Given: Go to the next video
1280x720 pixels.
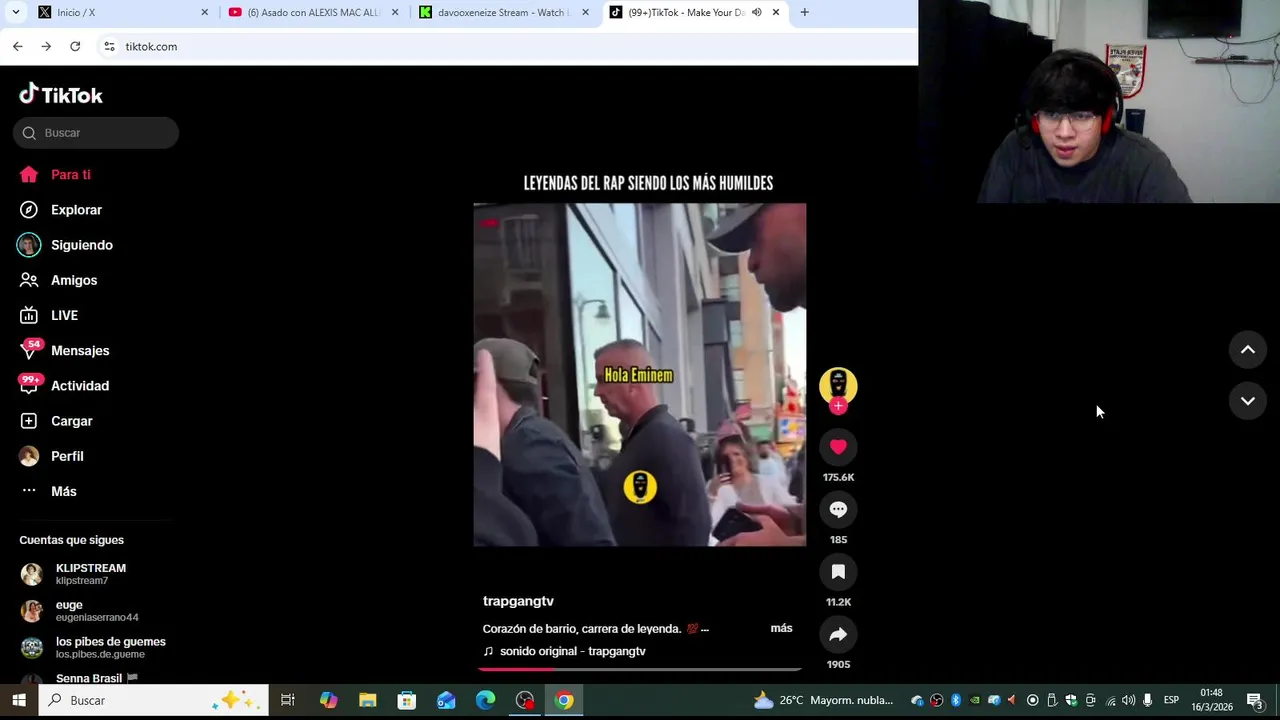Looking at the screenshot, I should (1248, 401).
